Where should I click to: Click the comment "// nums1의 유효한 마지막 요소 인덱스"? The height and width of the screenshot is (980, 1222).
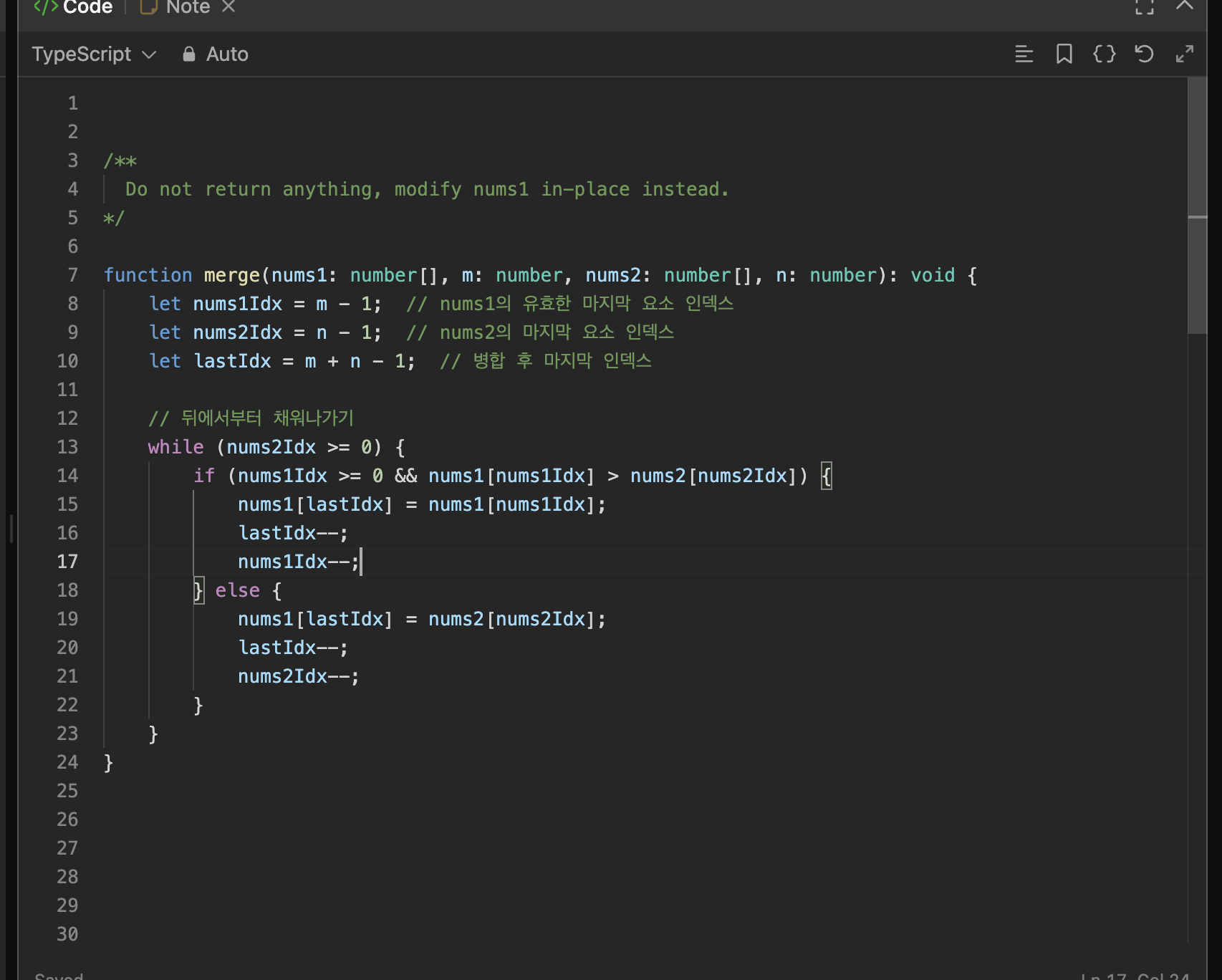pyautogui.click(x=570, y=304)
